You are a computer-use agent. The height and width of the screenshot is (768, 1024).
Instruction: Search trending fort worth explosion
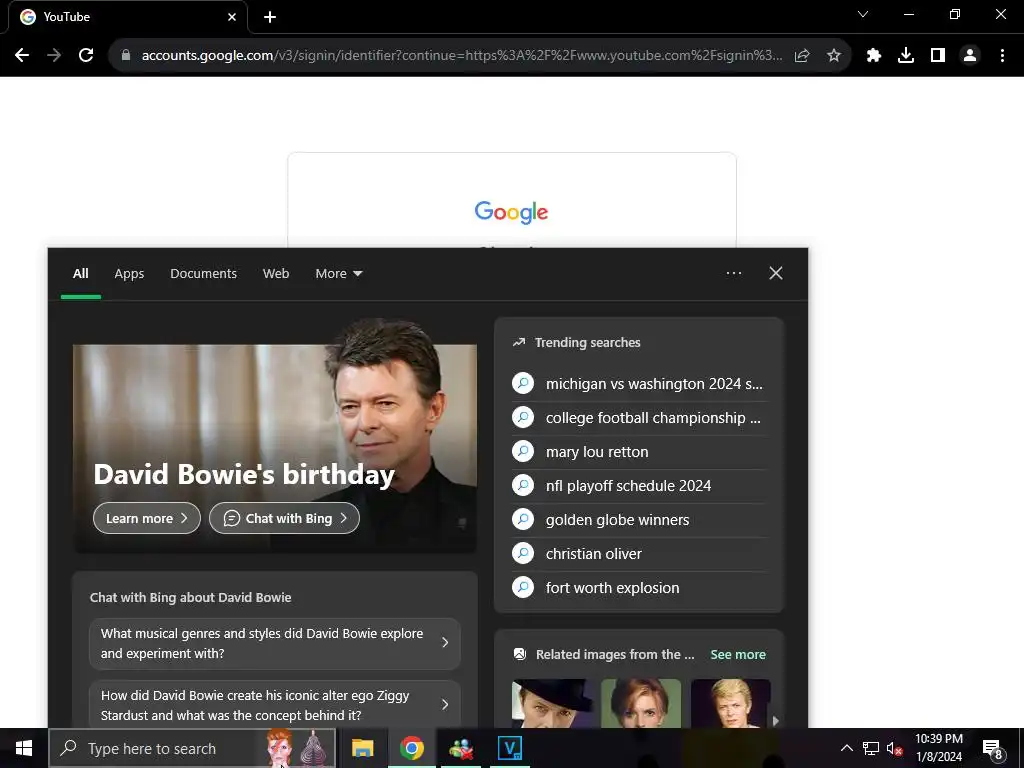pyautogui.click(x=639, y=587)
